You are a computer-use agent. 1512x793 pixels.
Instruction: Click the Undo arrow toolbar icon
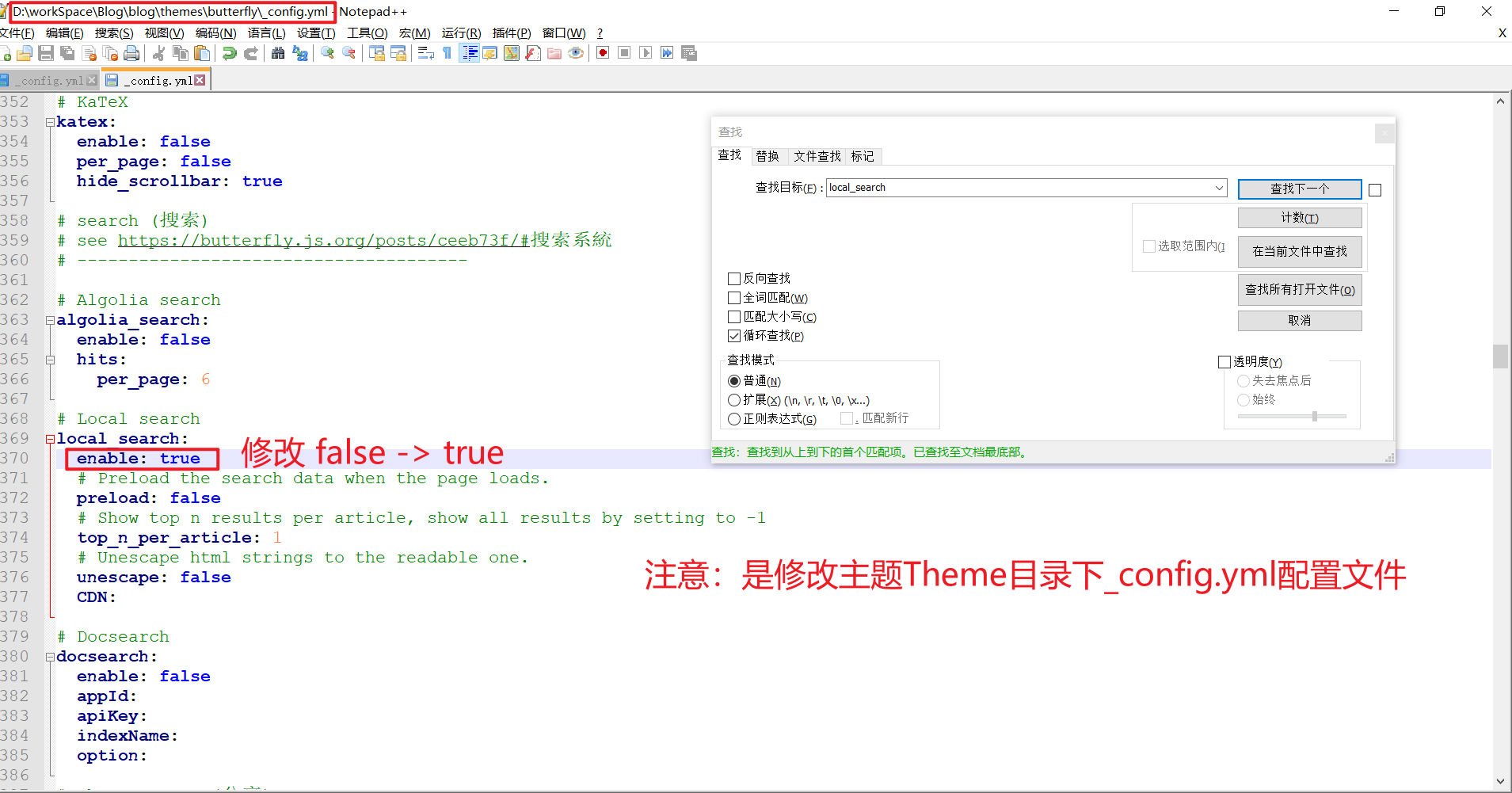tap(230, 53)
